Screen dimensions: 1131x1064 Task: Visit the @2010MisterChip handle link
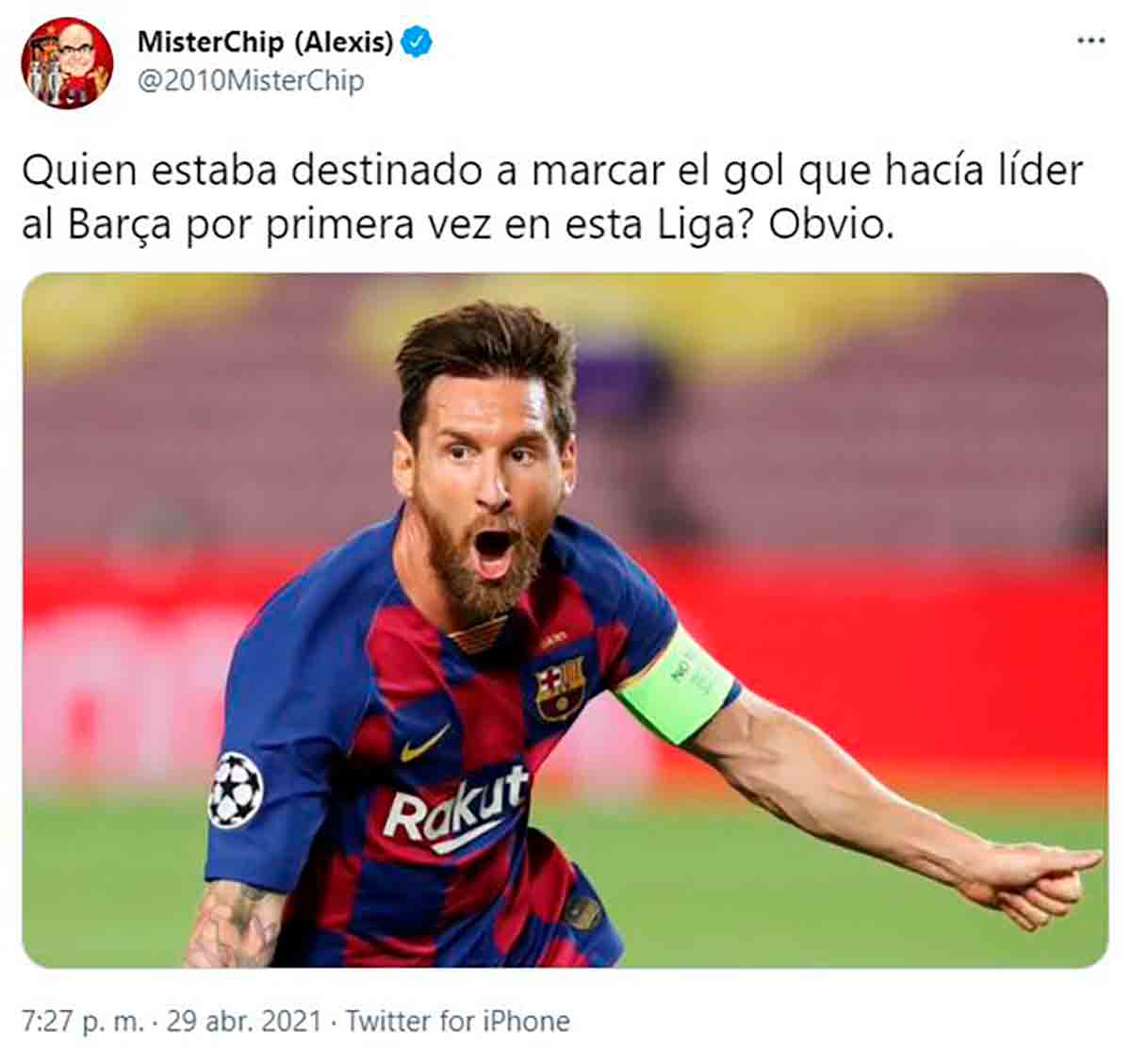pyautogui.click(x=251, y=81)
